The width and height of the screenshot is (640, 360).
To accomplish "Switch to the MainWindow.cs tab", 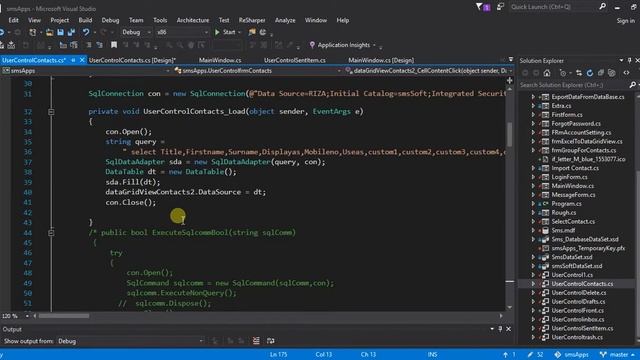I will point(220,60).
